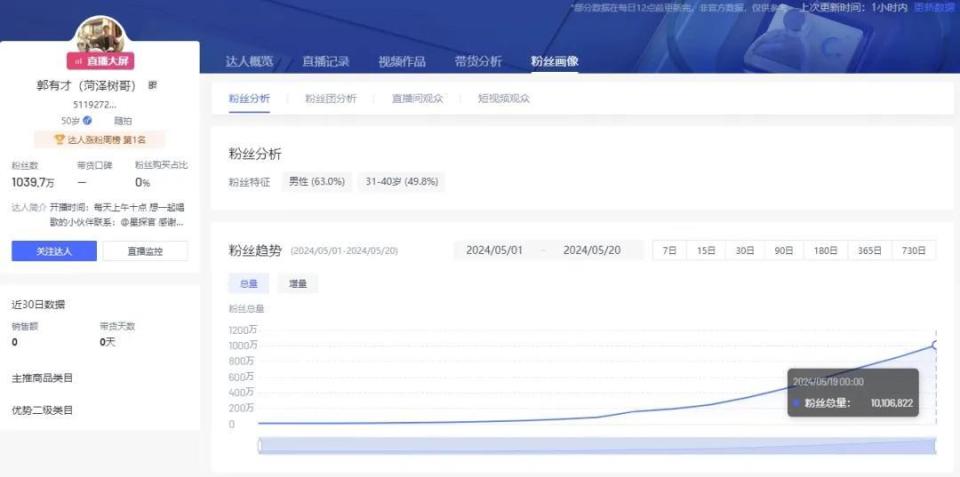
Task: Choose the 7日 time range
Action: point(669,250)
